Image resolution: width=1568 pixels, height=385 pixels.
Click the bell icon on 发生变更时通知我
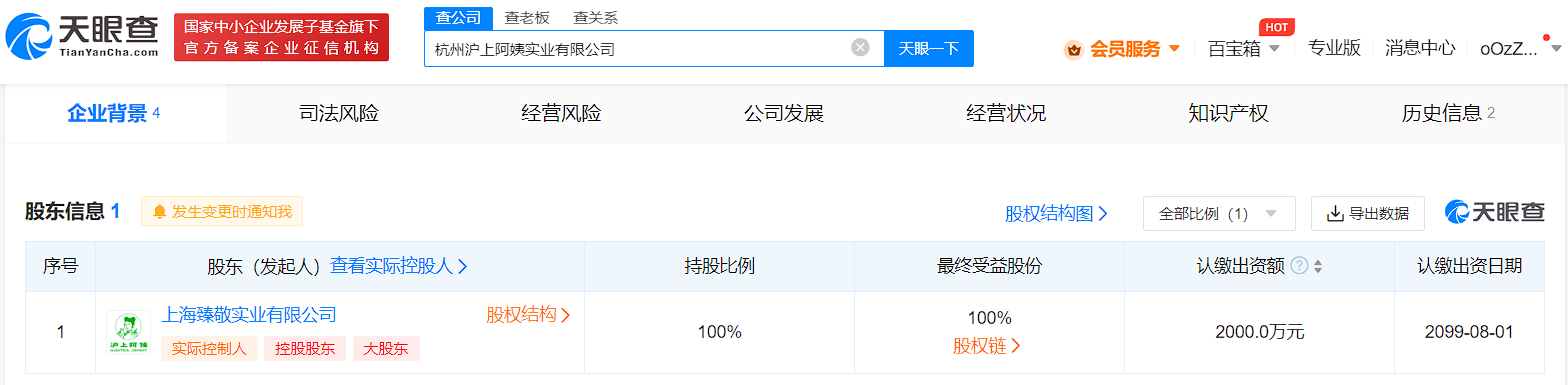(x=159, y=212)
